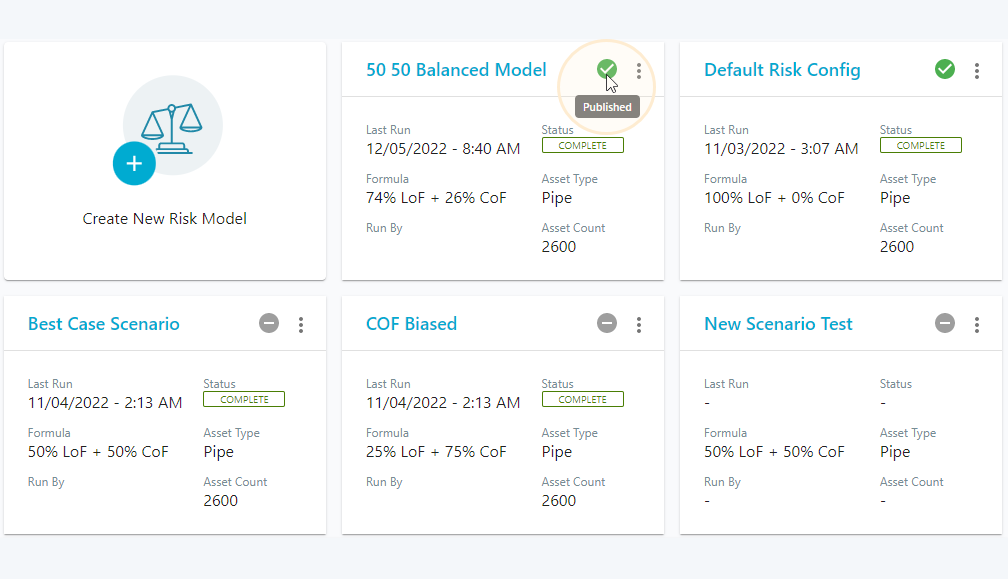
Task: Select the COF Biased model title
Action: tap(411, 324)
